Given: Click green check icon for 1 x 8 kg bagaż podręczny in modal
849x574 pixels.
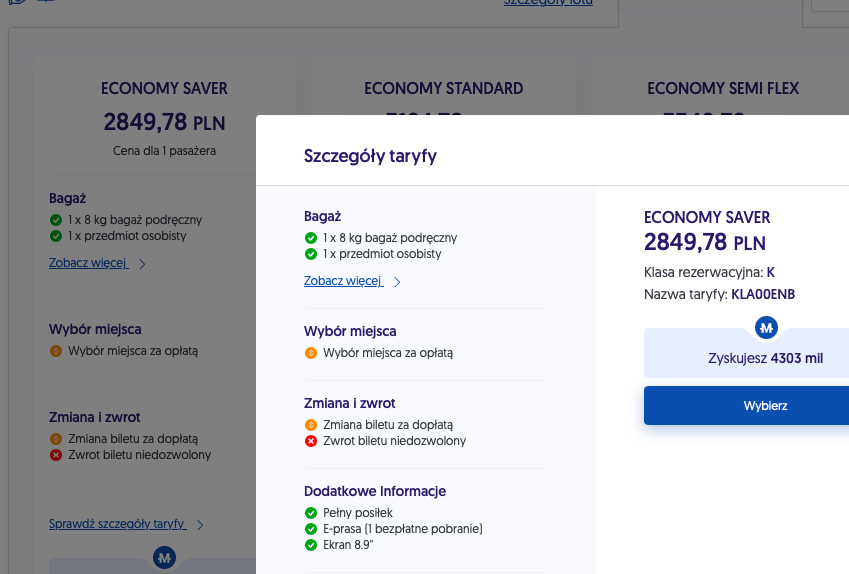Looking at the screenshot, I should pyautogui.click(x=311, y=238).
